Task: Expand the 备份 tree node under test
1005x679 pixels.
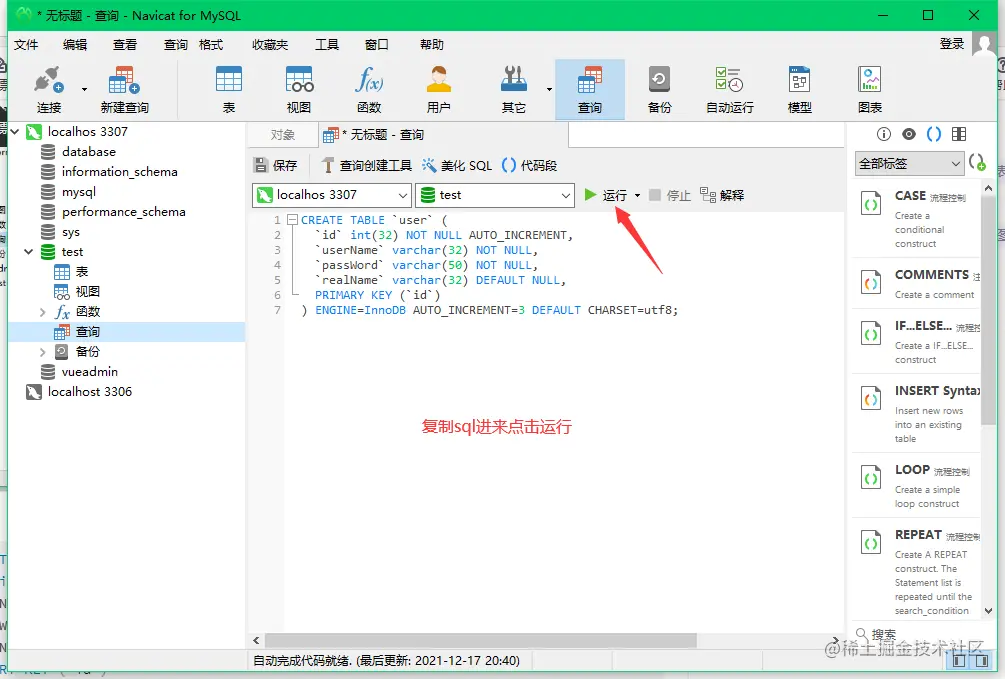Action: (x=42, y=352)
